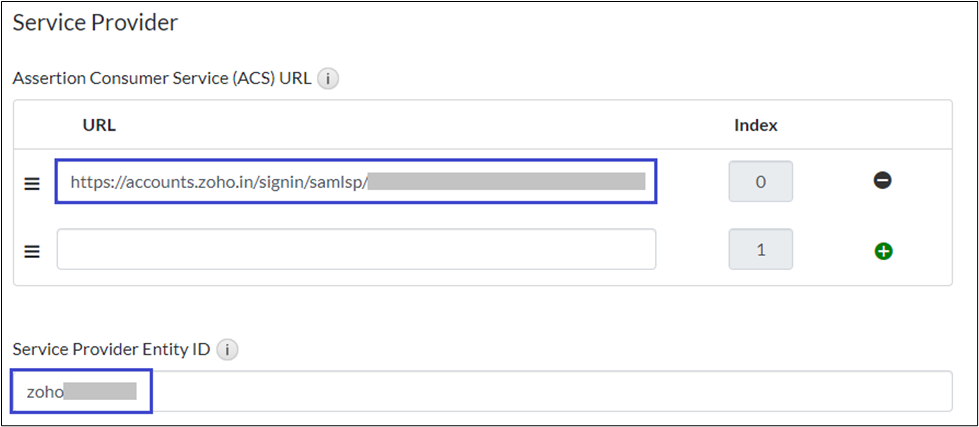Viewport: 979px width, 427px height.
Task: Remove the ACS URL row with minus icon
Action: click(x=882, y=181)
